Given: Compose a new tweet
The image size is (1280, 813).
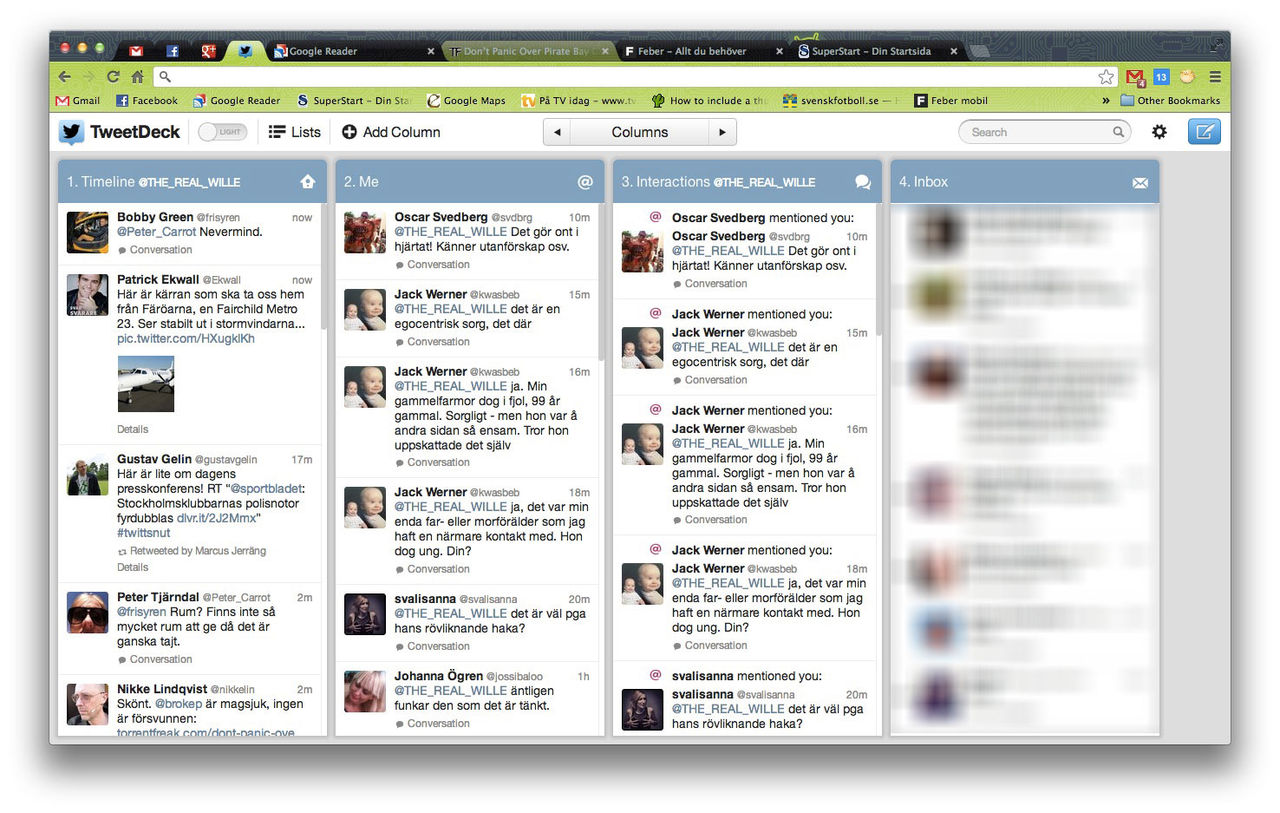Looking at the screenshot, I should pyautogui.click(x=1204, y=132).
